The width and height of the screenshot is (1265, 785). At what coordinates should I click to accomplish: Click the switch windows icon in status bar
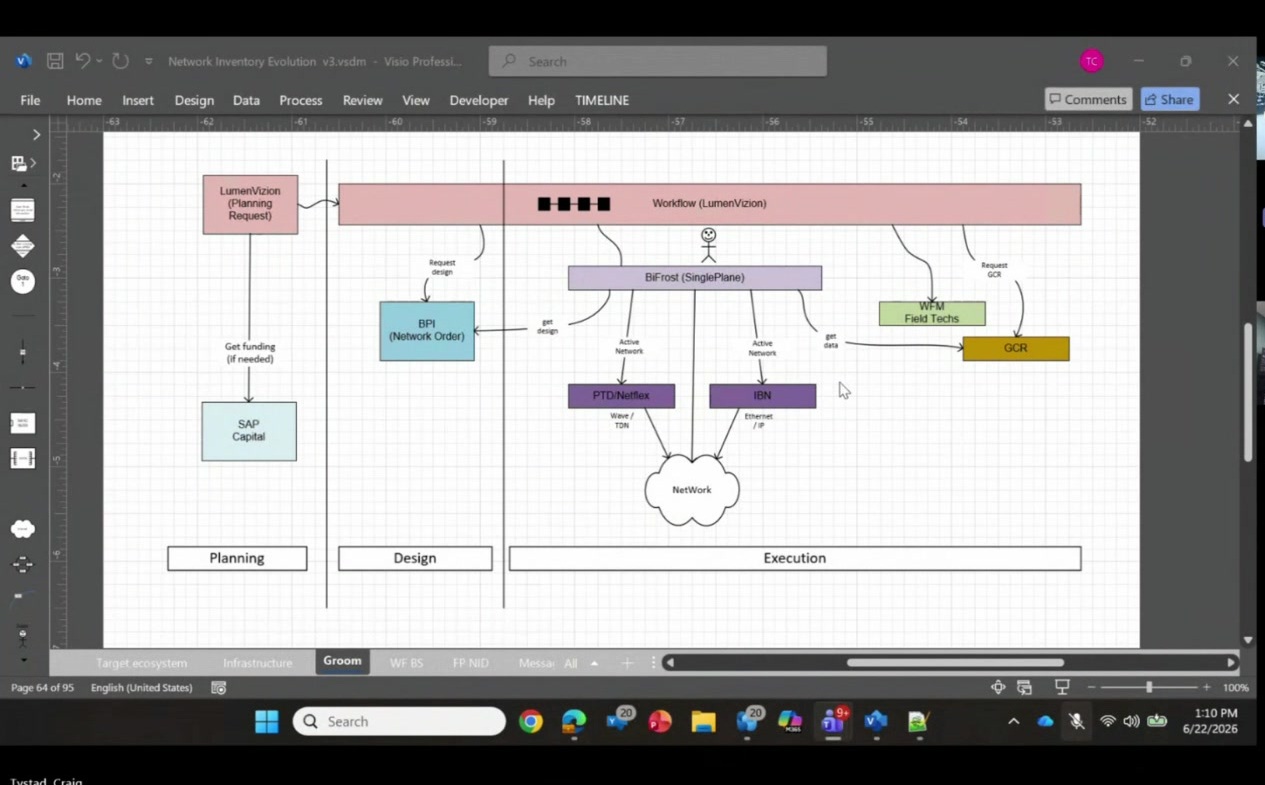click(x=1025, y=688)
